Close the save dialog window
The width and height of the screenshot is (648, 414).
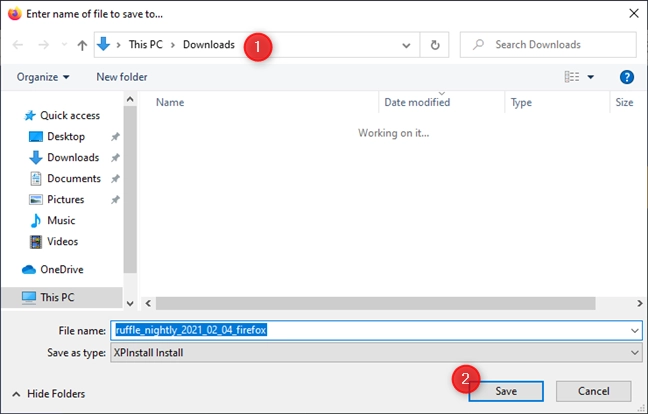coord(634,14)
